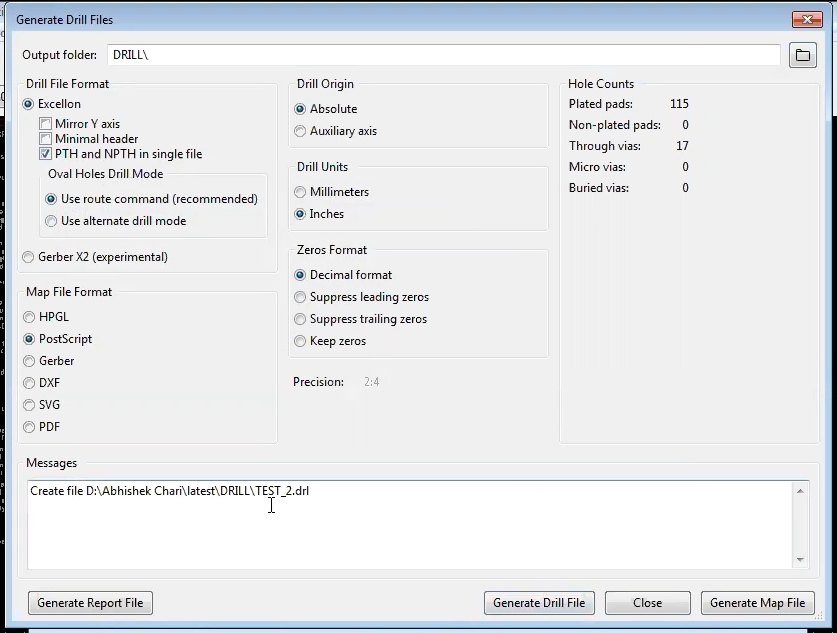Switch drill units to Millimeters

300,192
